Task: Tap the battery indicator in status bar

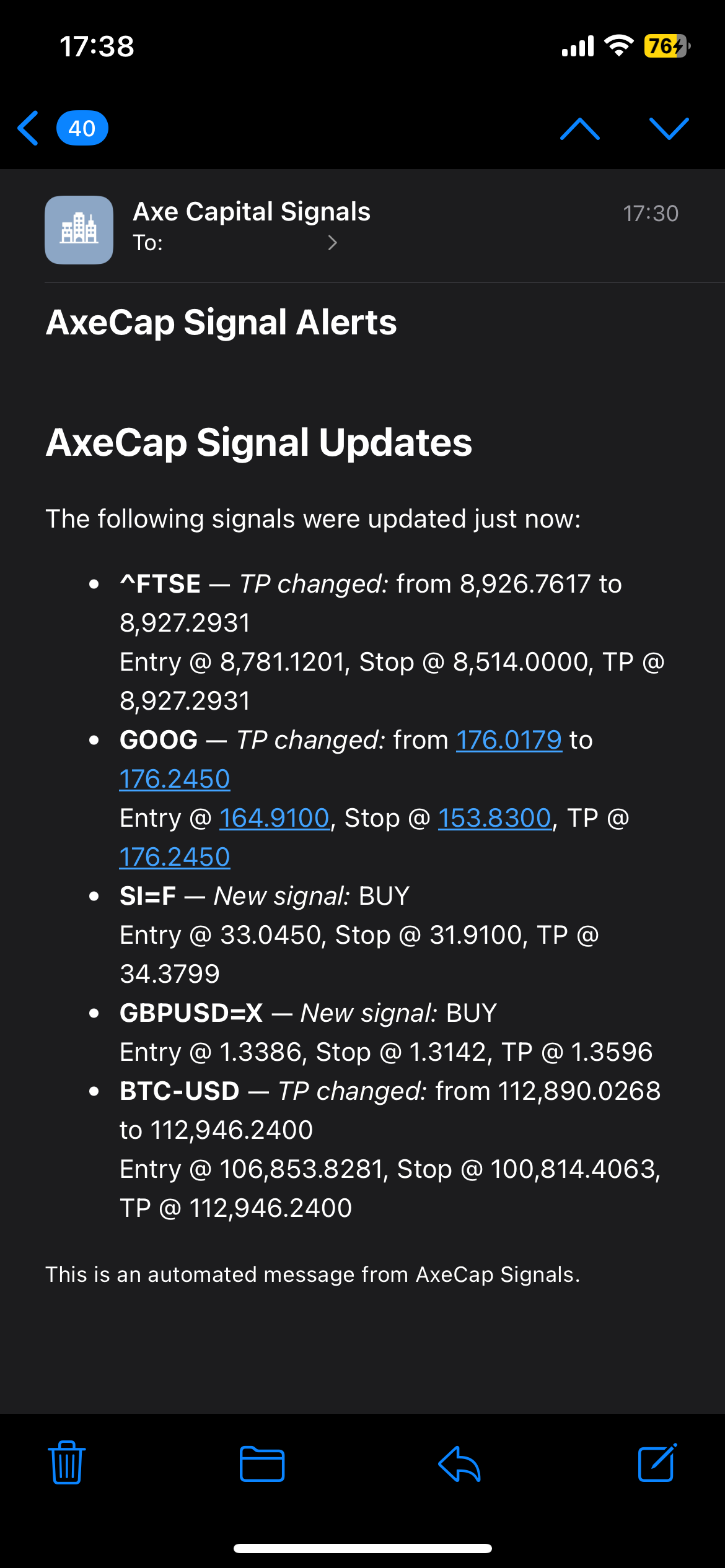Action: point(667,46)
